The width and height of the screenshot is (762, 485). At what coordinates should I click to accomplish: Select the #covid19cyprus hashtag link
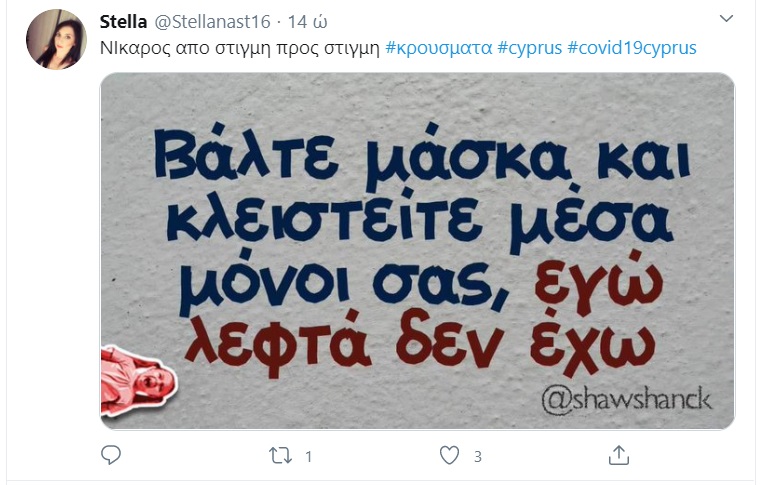(x=632, y=48)
